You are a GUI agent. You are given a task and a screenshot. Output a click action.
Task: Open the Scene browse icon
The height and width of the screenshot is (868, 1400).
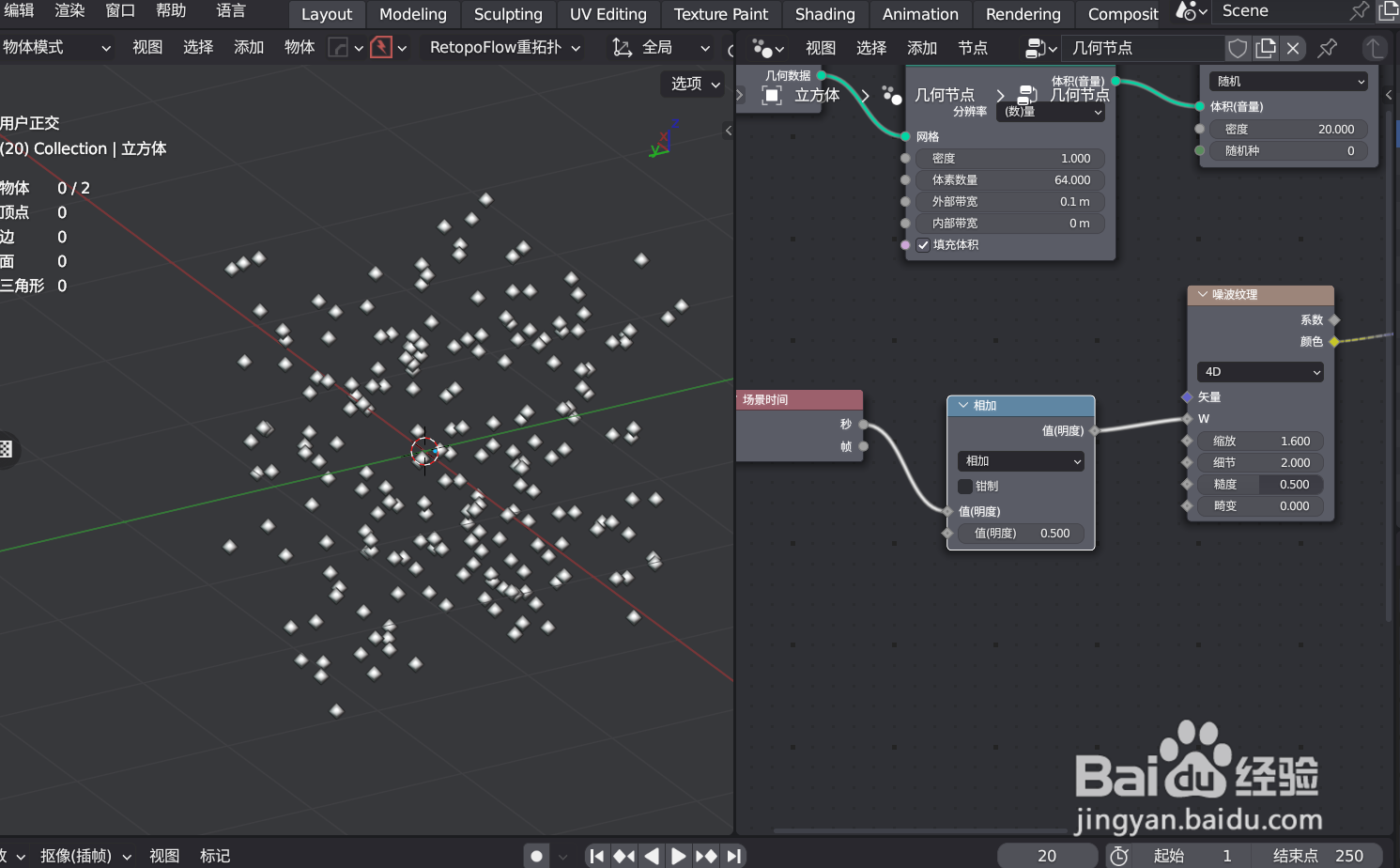pyautogui.click(x=1192, y=11)
